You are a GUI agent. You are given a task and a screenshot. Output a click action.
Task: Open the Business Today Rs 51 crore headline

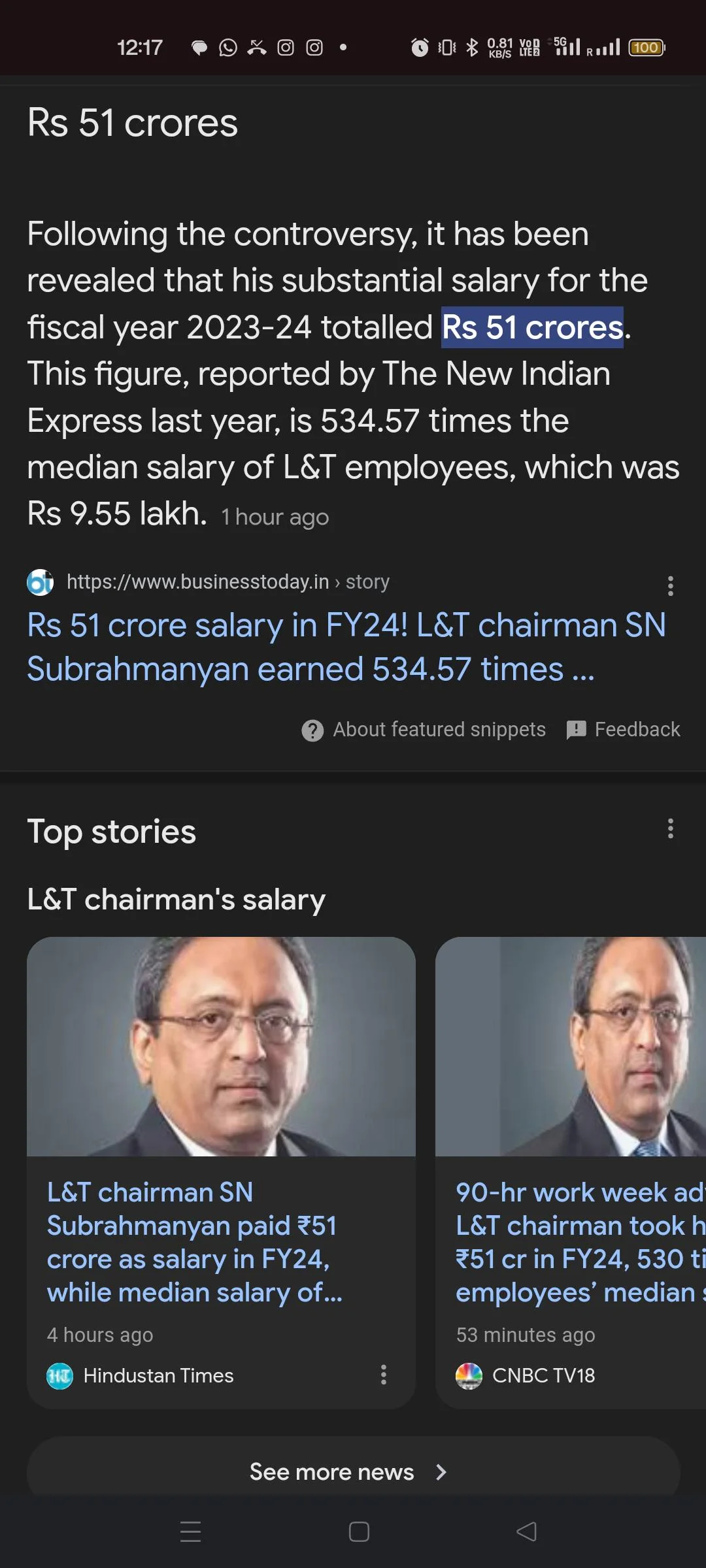point(346,647)
